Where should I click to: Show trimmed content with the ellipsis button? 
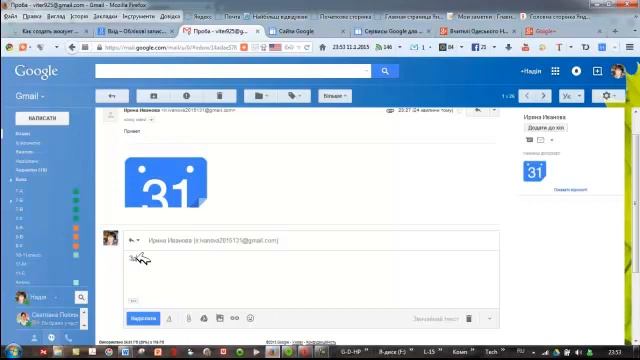[133, 301]
